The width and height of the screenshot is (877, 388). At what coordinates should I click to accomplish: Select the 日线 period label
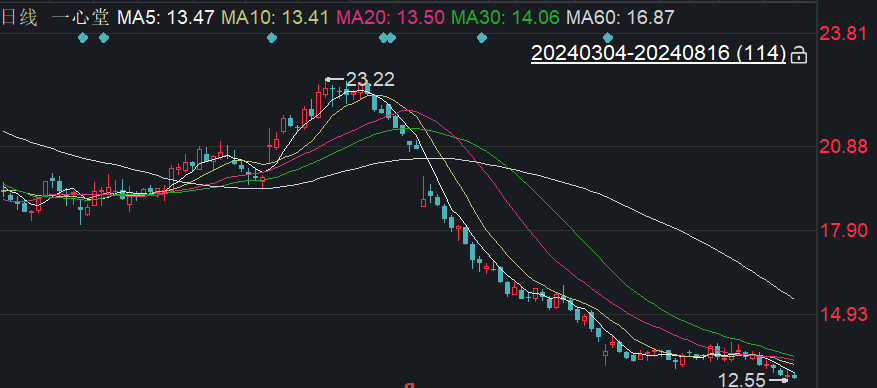[x=18, y=17]
